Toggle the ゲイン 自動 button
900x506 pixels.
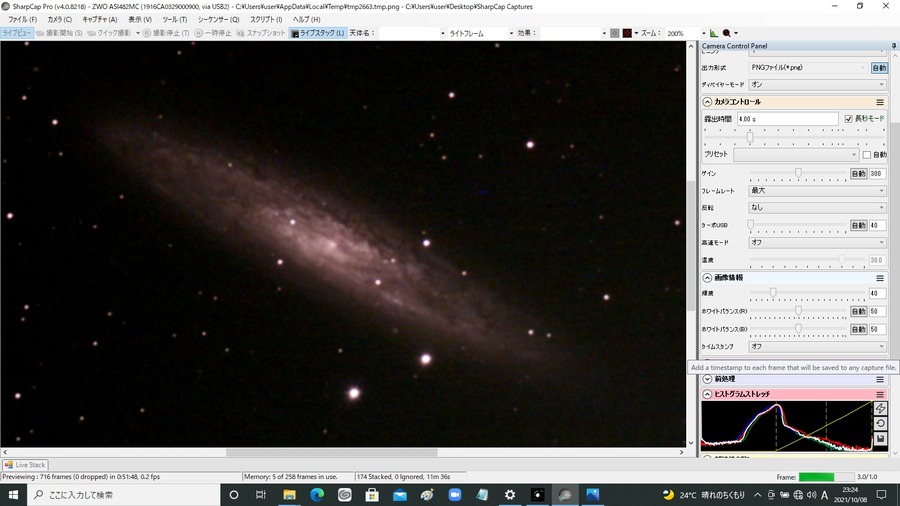[x=858, y=173]
